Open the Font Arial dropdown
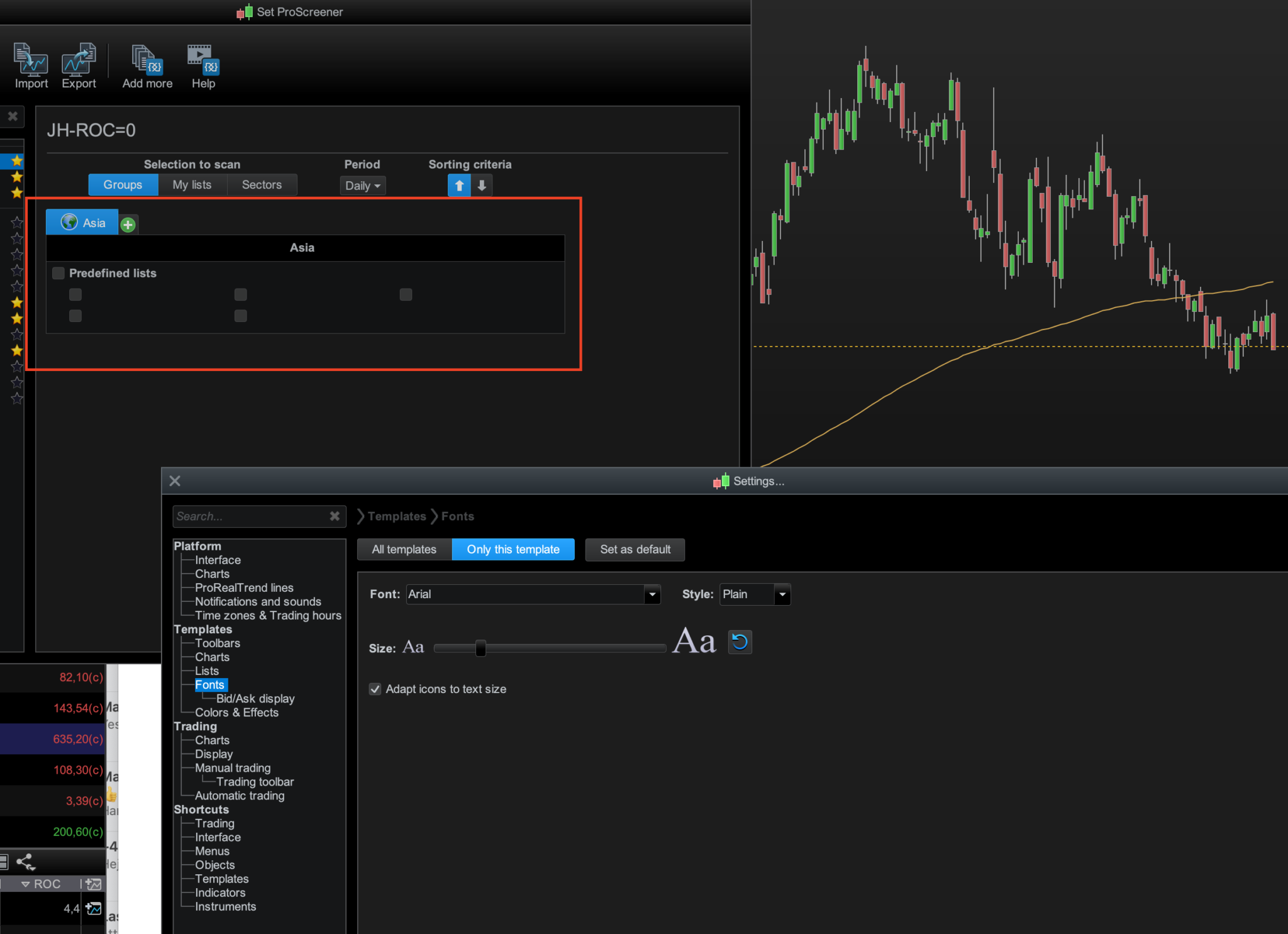 tap(652, 594)
